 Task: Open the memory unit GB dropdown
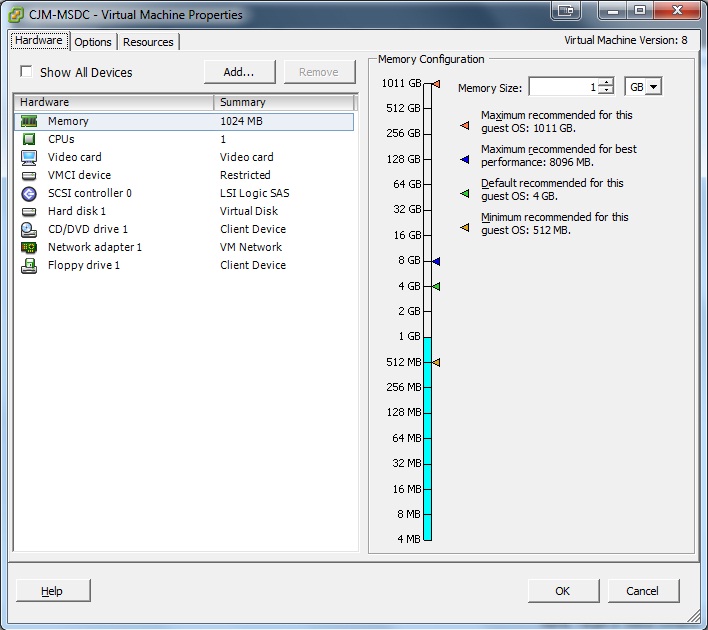click(643, 87)
